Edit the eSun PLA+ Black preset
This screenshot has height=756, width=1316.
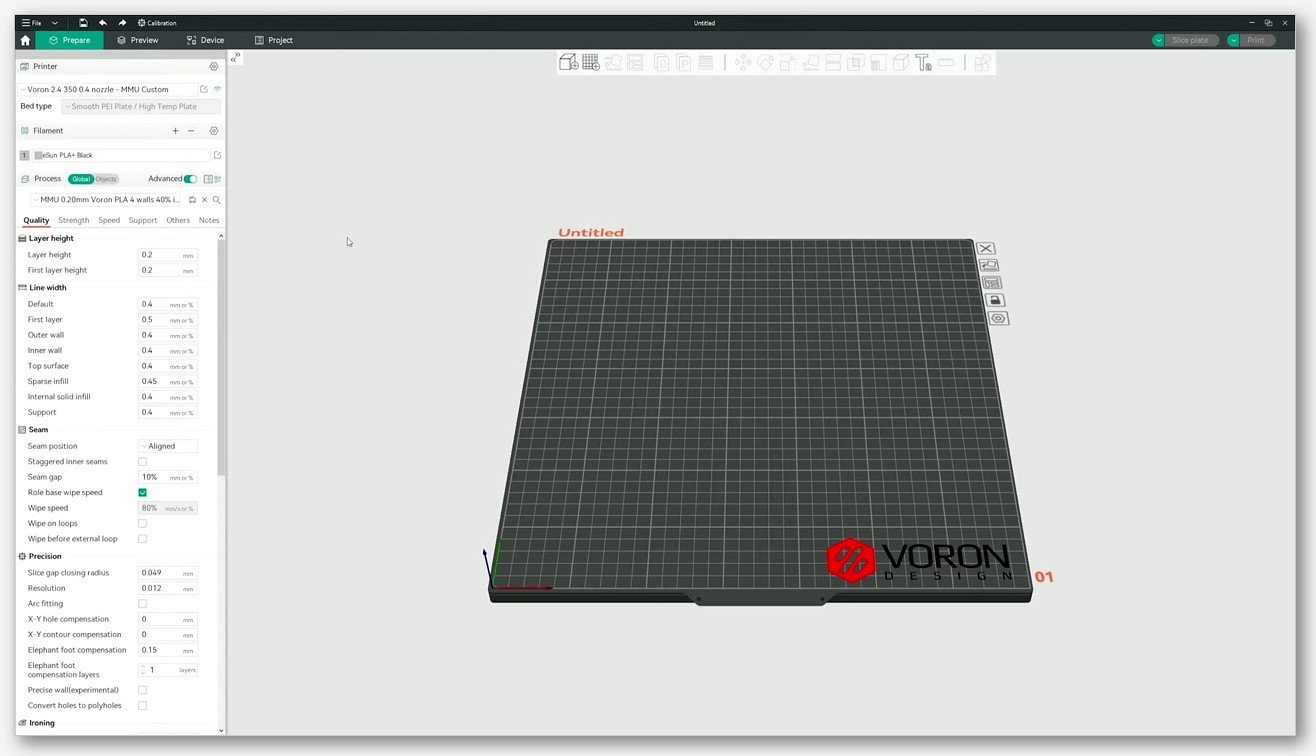(x=217, y=155)
